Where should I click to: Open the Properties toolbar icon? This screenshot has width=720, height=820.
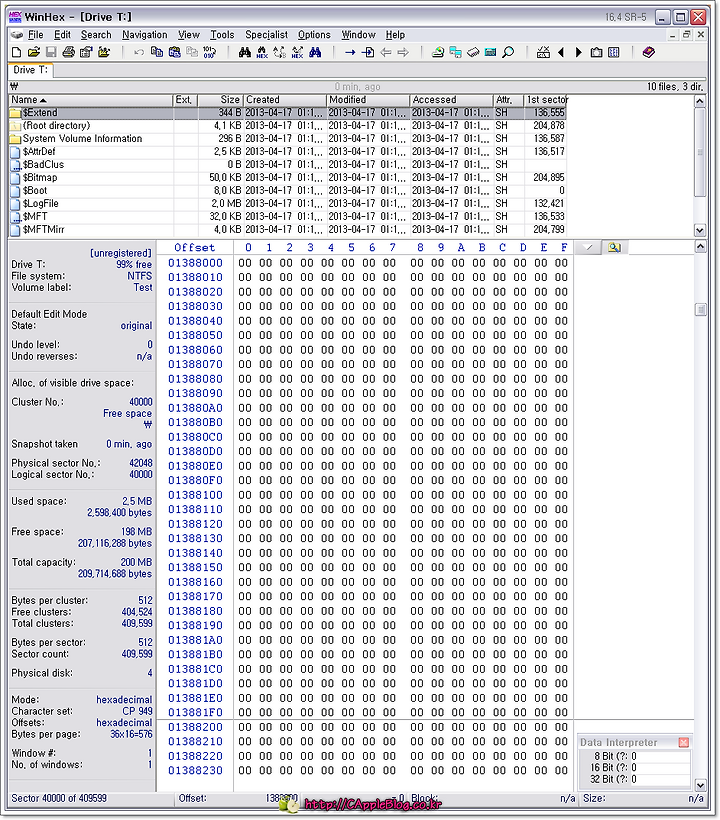86,52
